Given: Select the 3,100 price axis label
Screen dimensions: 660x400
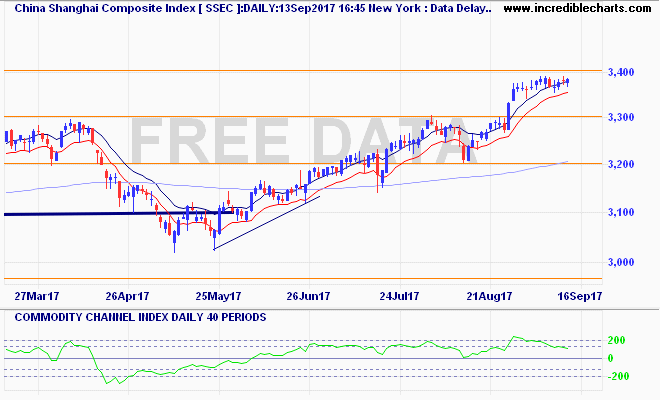Looking at the screenshot, I should [x=621, y=212].
